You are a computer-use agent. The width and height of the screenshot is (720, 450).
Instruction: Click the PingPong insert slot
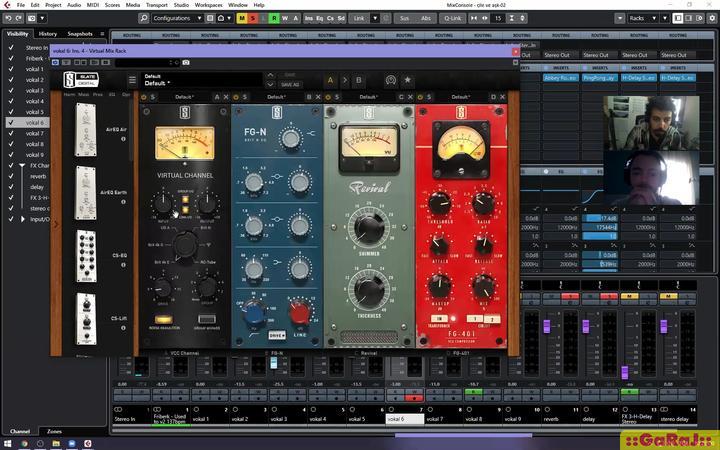600,78
